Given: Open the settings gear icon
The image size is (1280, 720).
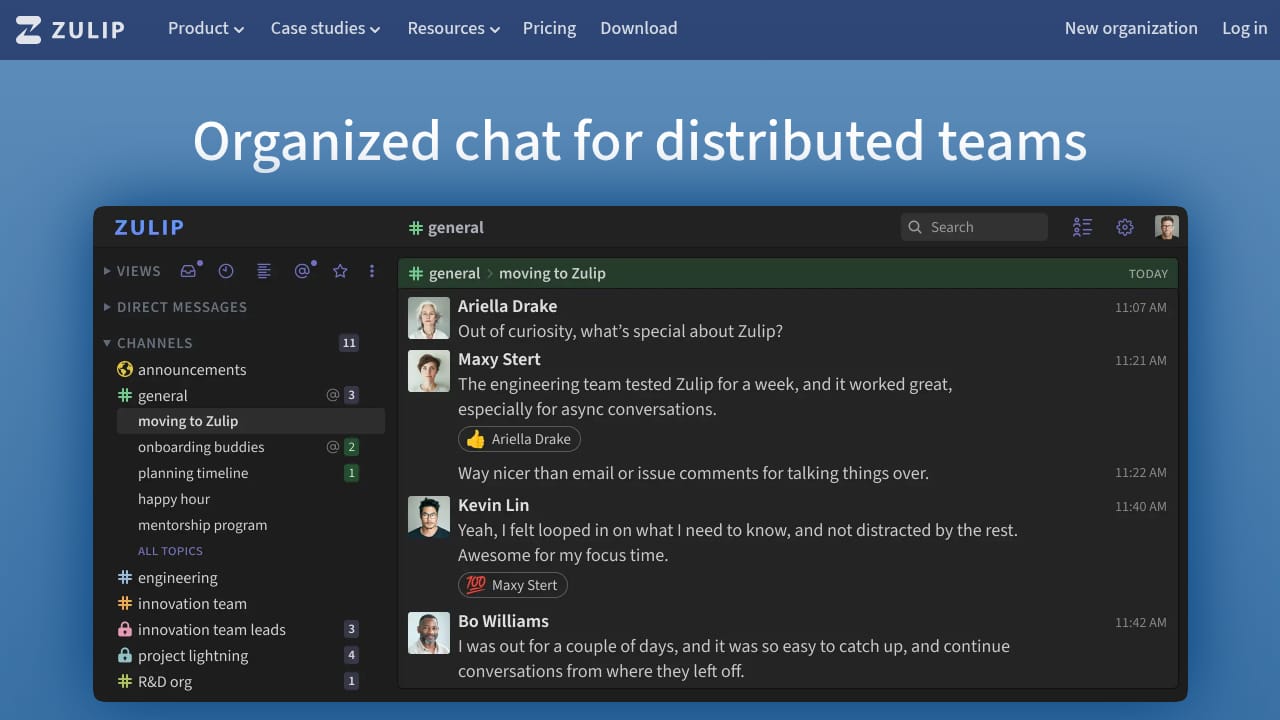Looking at the screenshot, I should (1125, 227).
